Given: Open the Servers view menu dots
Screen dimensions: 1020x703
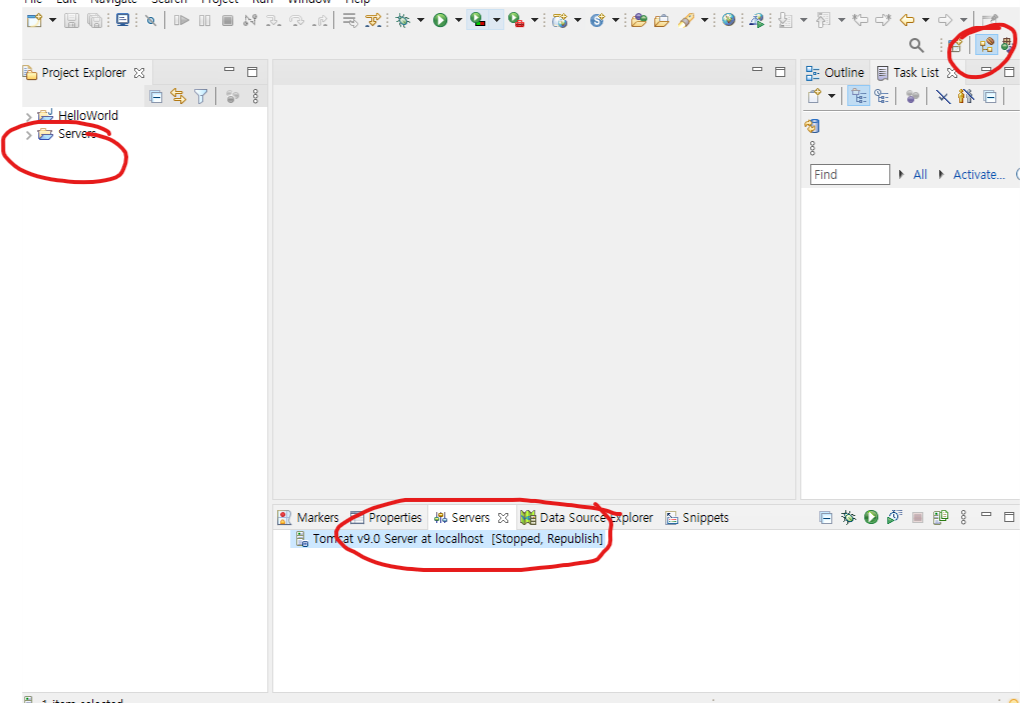Looking at the screenshot, I should click(x=963, y=517).
